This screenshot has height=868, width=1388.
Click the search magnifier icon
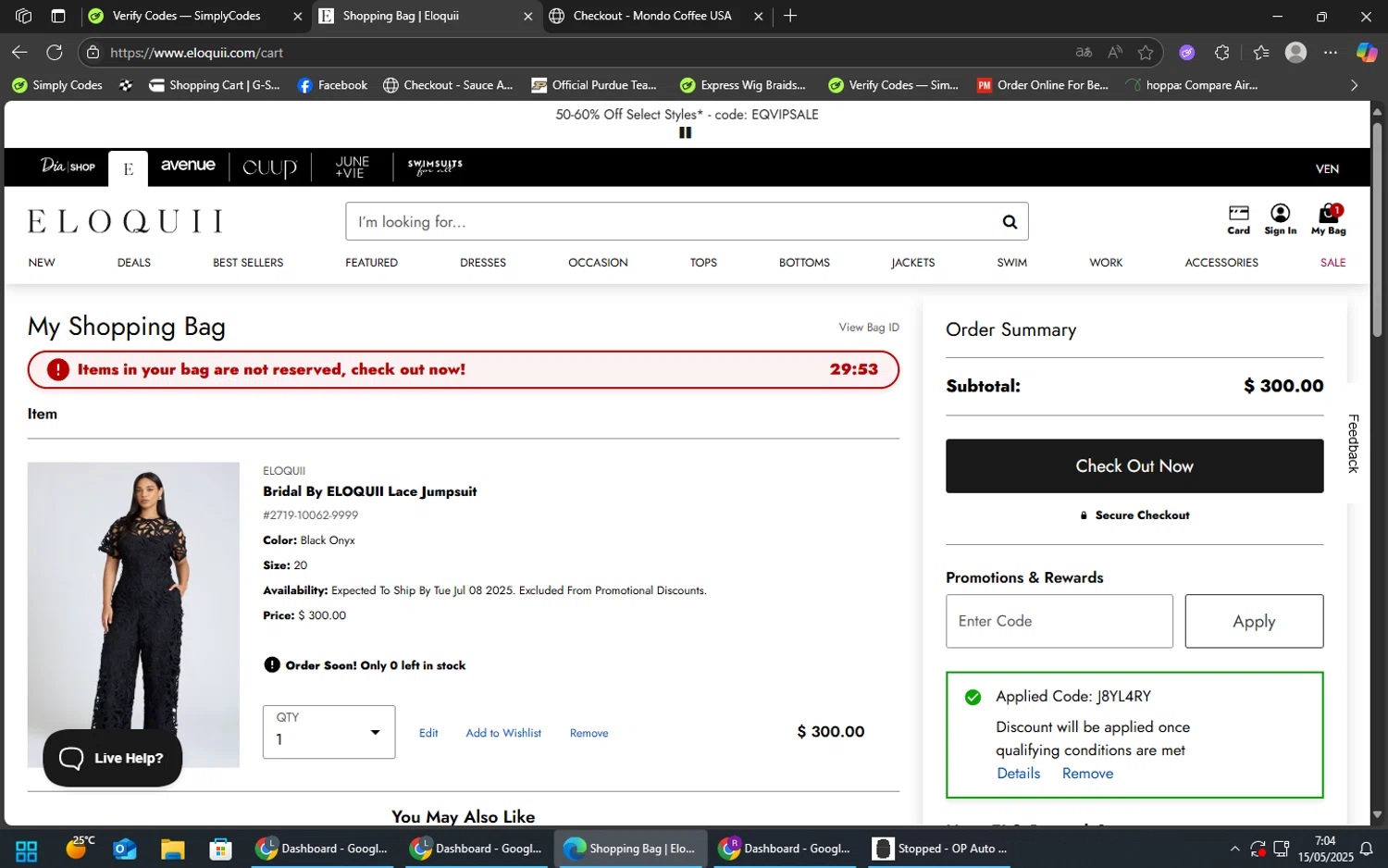[x=1010, y=222]
